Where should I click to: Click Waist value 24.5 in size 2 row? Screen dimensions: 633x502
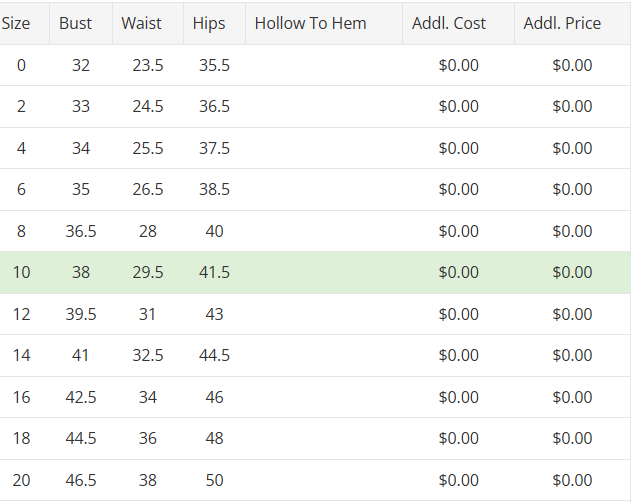point(148,106)
